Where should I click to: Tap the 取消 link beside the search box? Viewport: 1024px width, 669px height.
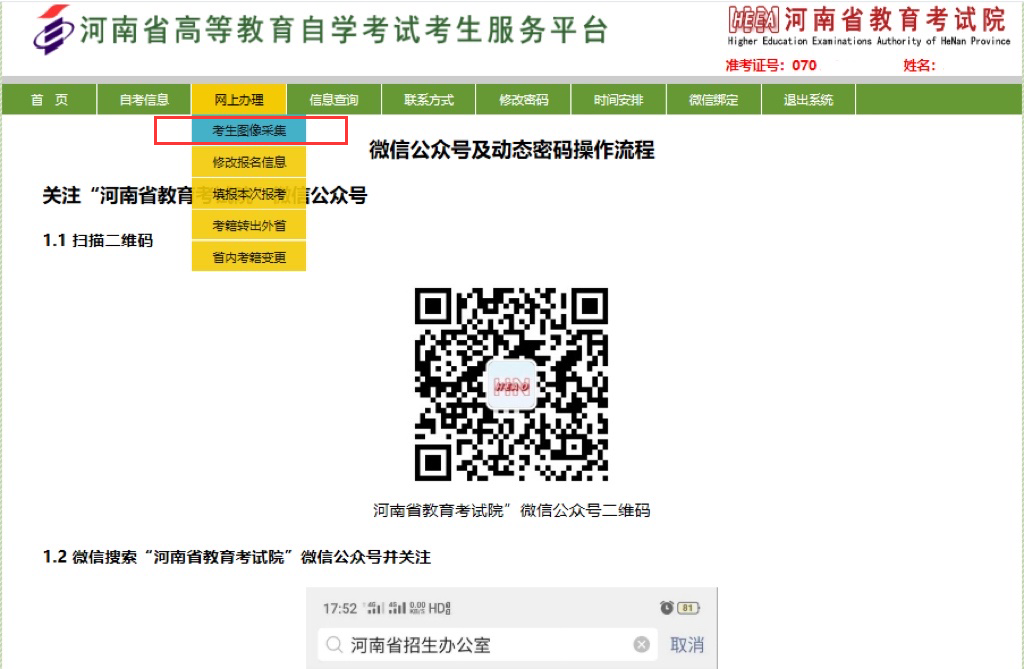pos(687,645)
